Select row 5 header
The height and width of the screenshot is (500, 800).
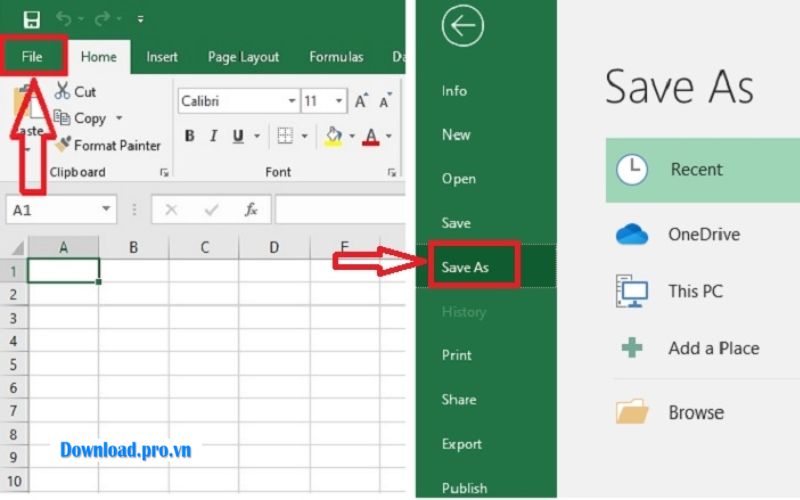[x=14, y=365]
